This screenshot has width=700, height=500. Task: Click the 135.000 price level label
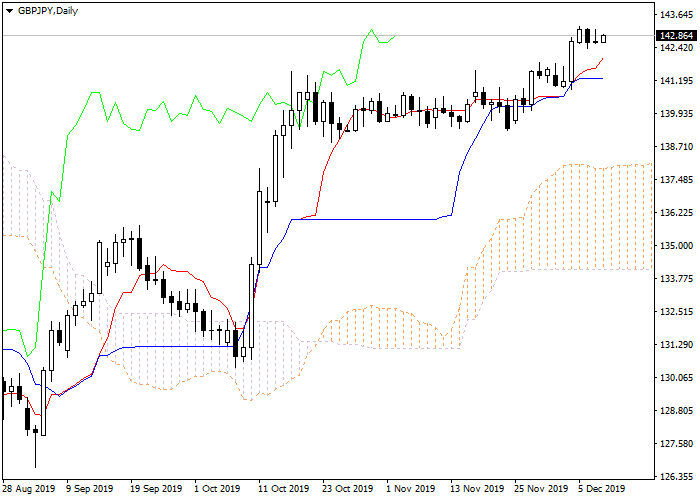click(676, 246)
